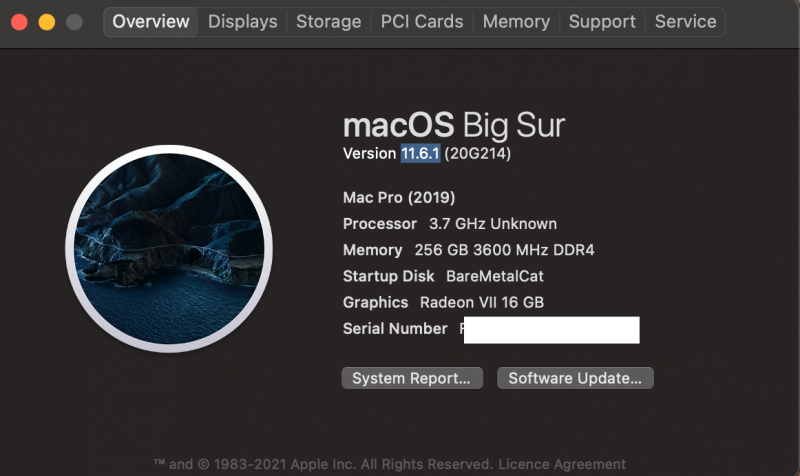Minimize the window with yellow button

[x=46, y=21]
